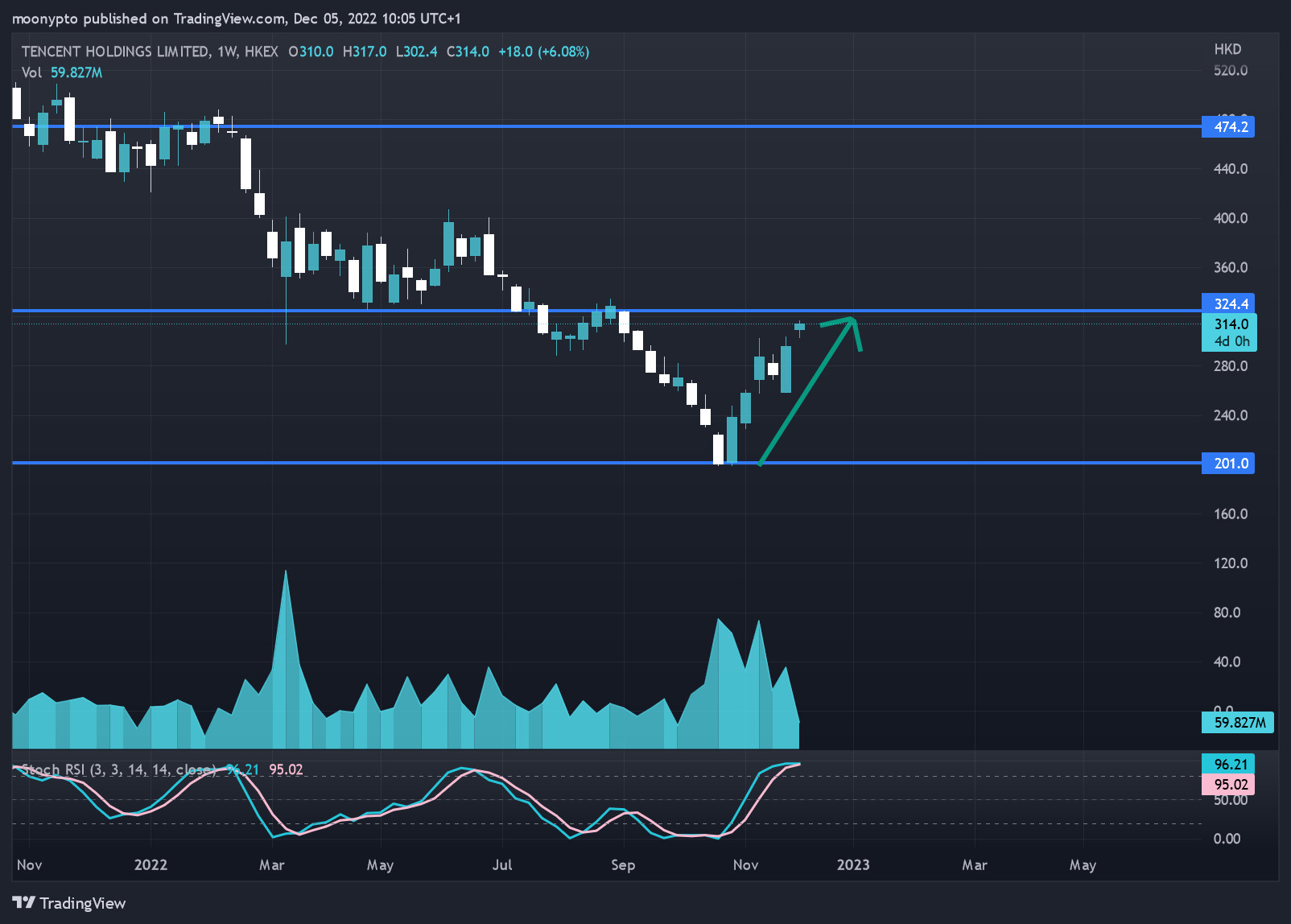The height and width of the screenshot is (924, 1291).
Task: Click the published-by header text
Action: click(x=237, y=19)
